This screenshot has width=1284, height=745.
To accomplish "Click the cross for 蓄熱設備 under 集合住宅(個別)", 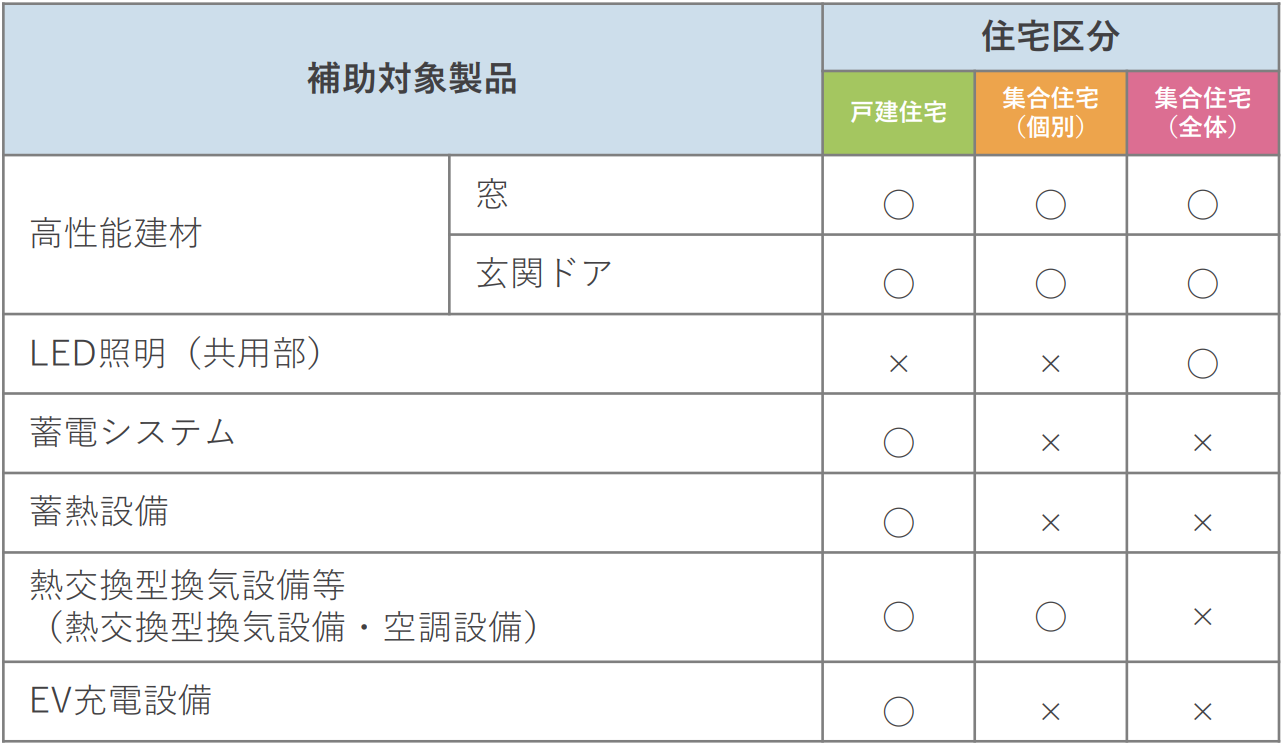I will tap(1050, 522).
